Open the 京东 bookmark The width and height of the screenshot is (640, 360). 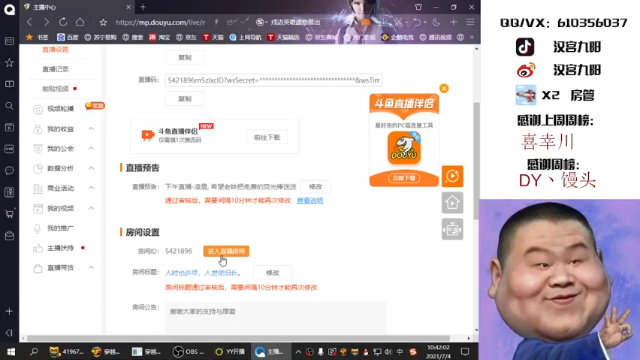pyautogui.click(x=186, y=37)
